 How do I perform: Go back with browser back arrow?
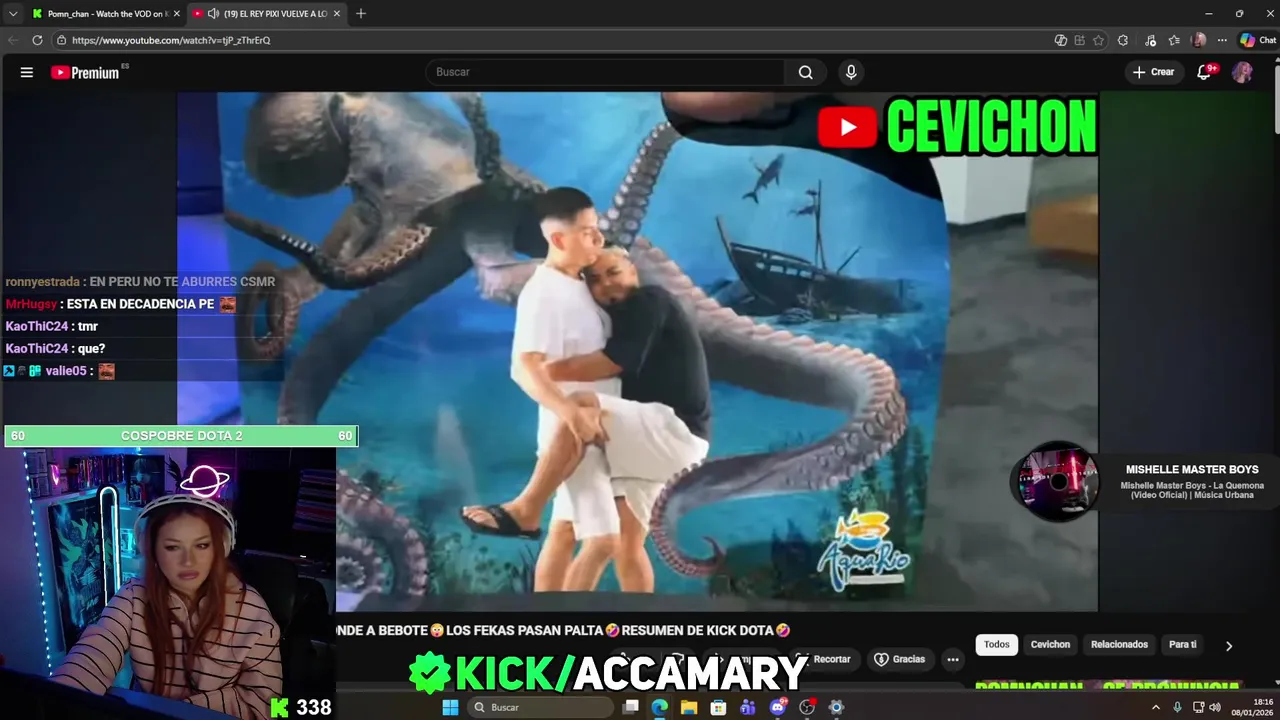[x=13, y=40]
